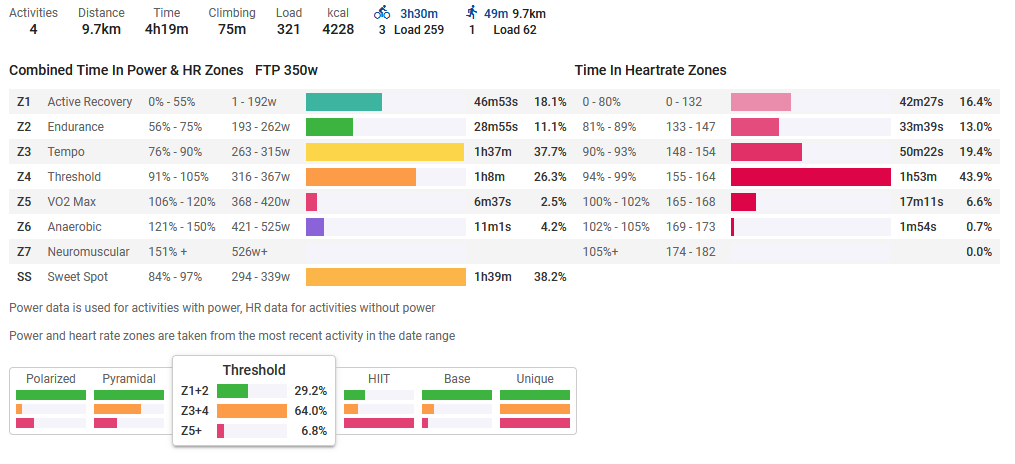Click the FTP 350w label
This screenshot has width=1015, height=464.
(x=287, y=71)
